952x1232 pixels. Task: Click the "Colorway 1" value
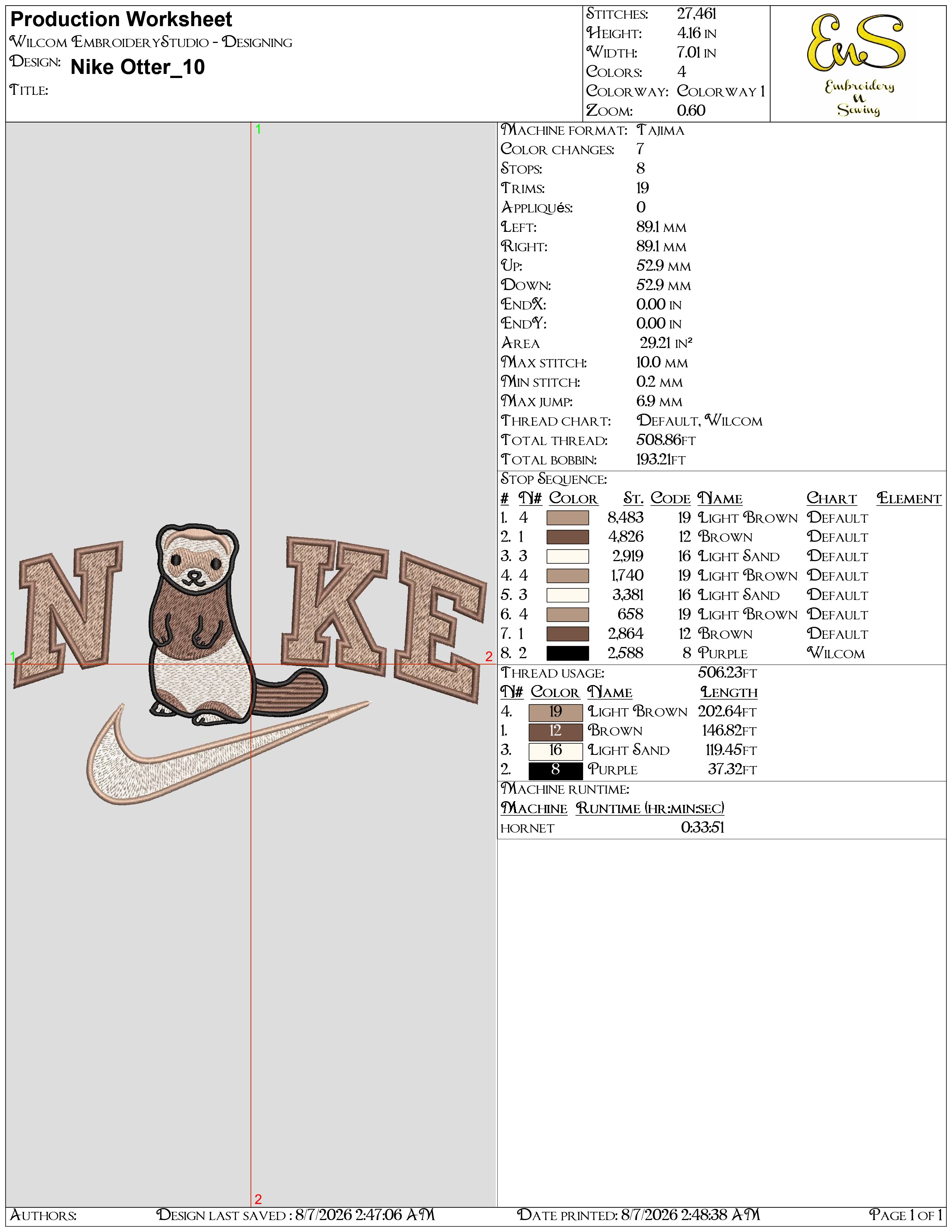(721, 91)
